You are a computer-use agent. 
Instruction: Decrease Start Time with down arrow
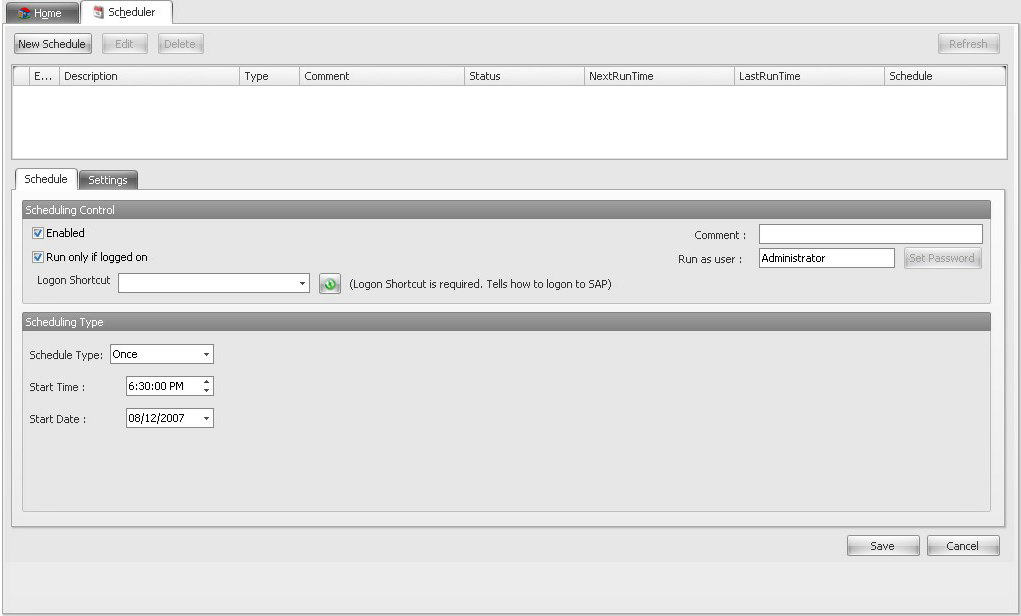pyautogui.click(x=206, y=391)
